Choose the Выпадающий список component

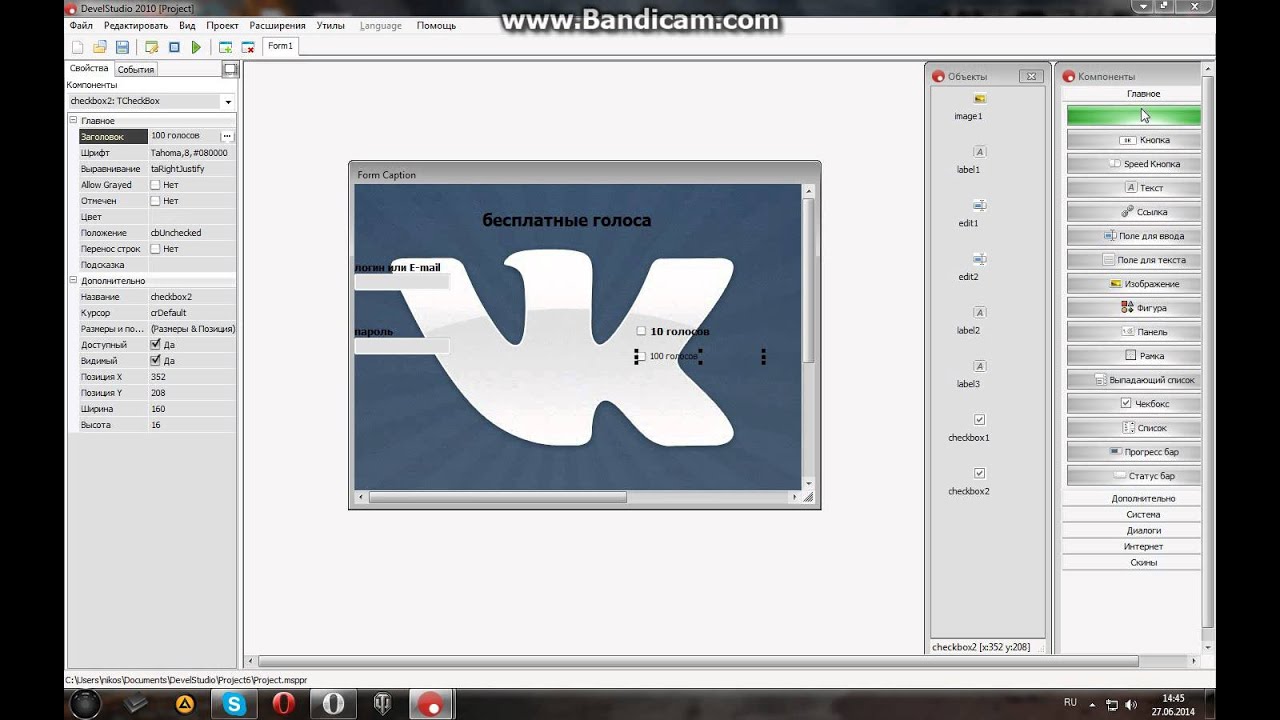(x=1134, y=380)
